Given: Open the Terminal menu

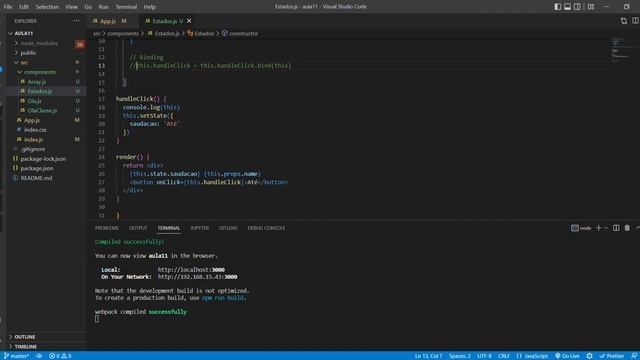Looking at the screenshot, I should tap(126, 7).
